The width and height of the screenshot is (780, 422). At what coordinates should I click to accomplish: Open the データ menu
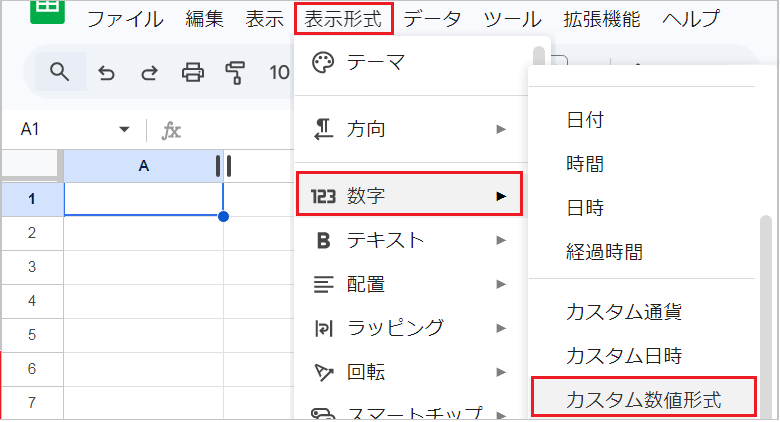point(432,19)
